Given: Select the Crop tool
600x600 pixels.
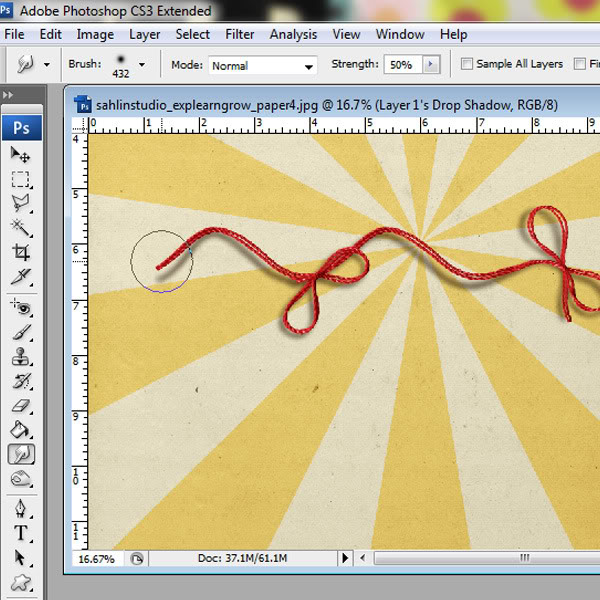Looking at the screenshot, I should (x=21, y=252).
